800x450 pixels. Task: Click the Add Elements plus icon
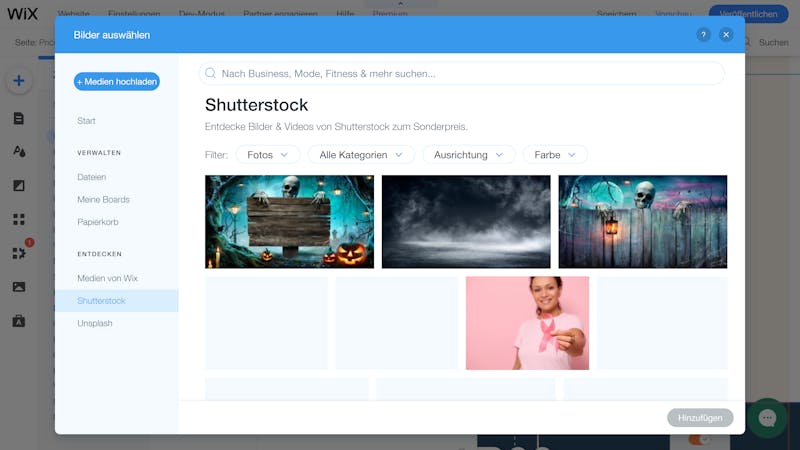19,81
